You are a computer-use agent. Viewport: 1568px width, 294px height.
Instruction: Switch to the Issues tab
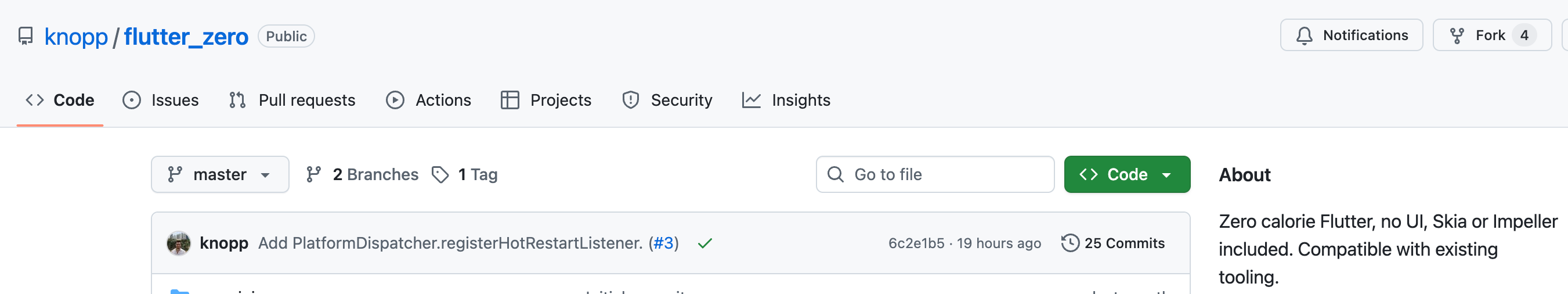coord(161,100)
